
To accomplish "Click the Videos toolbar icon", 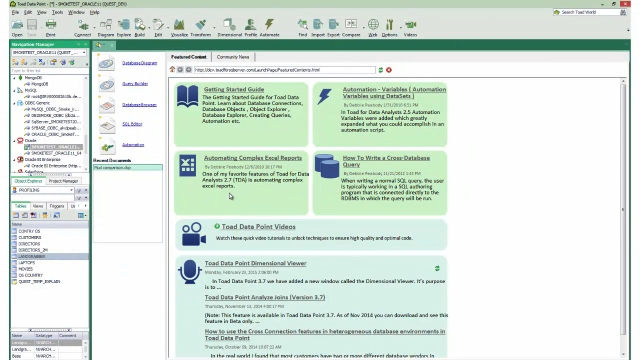I will (411, 25).
